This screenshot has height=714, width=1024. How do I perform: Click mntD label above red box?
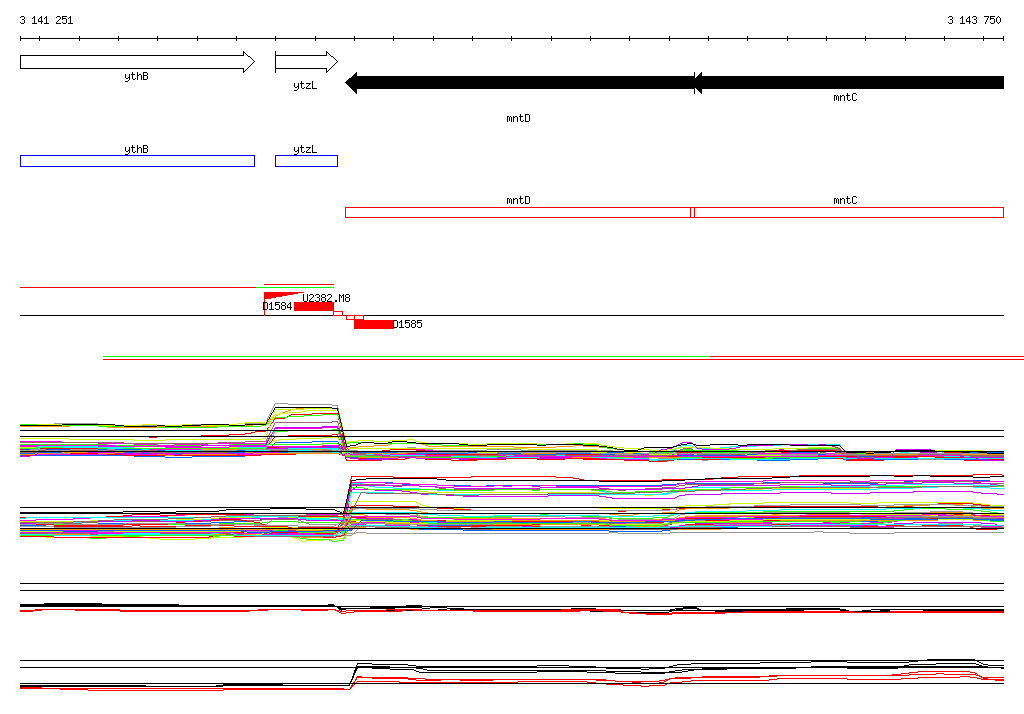tap(519, 200)
